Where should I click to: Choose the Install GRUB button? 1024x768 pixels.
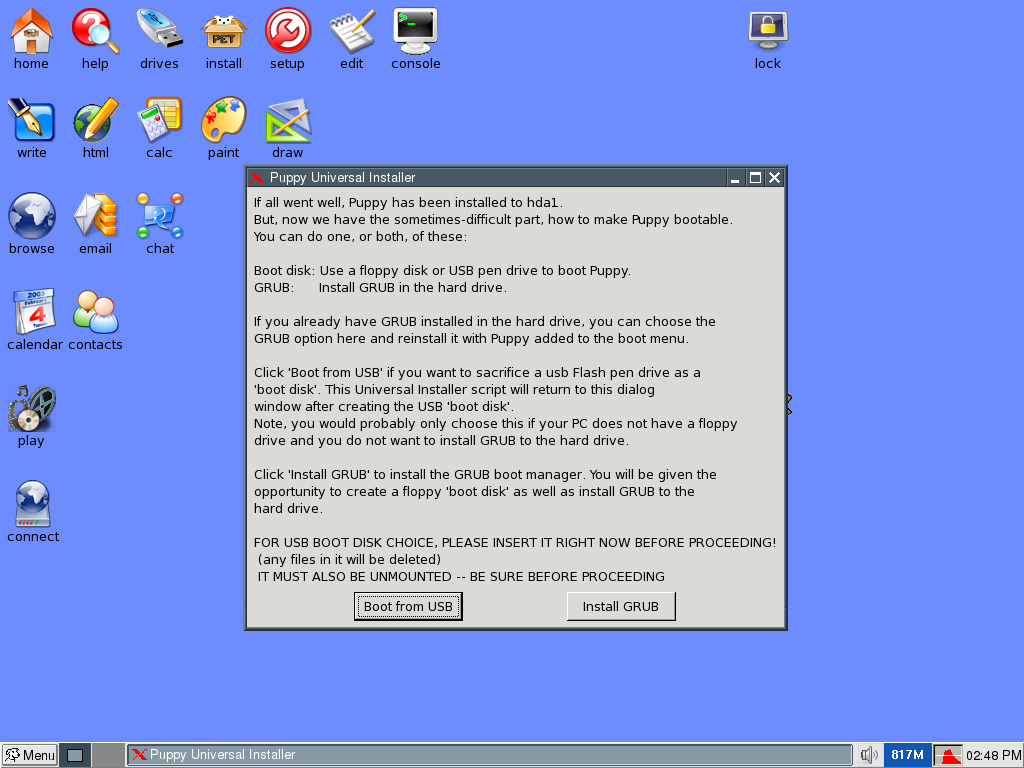coord(620,607)
